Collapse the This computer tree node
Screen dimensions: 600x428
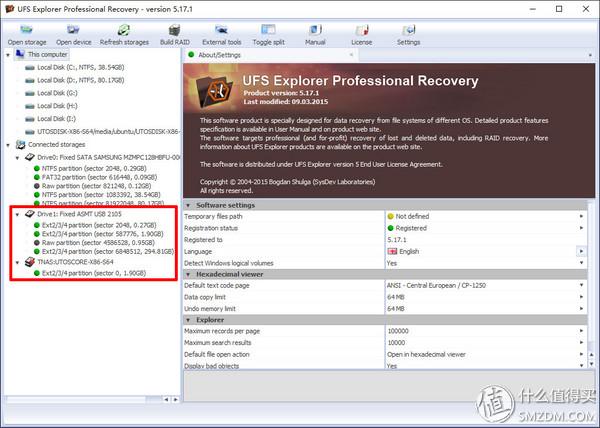tap(8, 55)
